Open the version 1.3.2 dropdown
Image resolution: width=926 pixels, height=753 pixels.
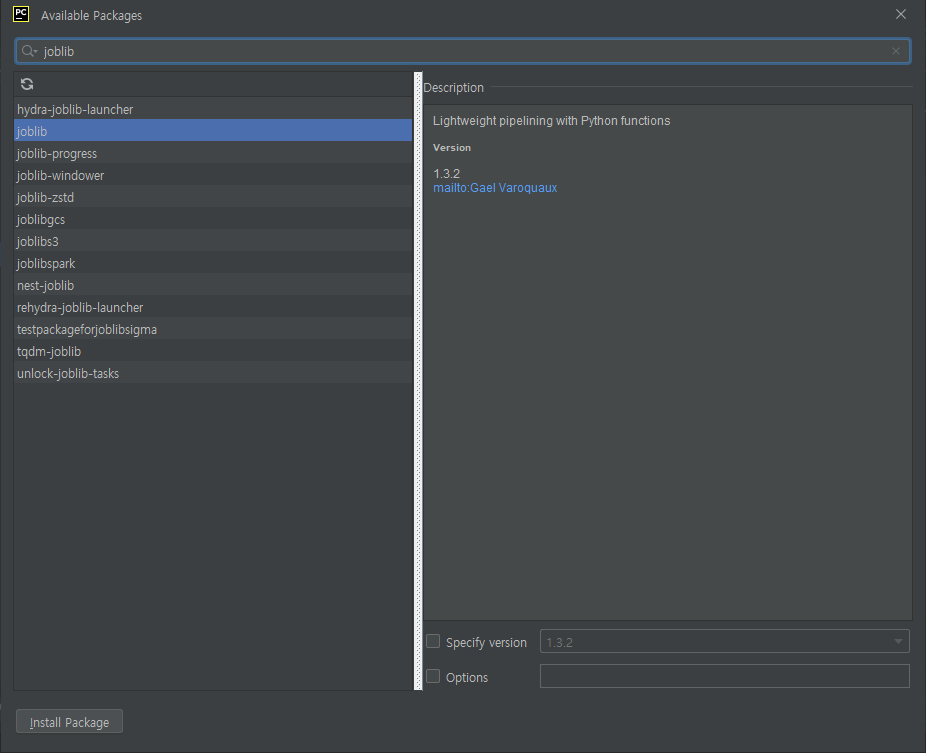click(725, 641)
